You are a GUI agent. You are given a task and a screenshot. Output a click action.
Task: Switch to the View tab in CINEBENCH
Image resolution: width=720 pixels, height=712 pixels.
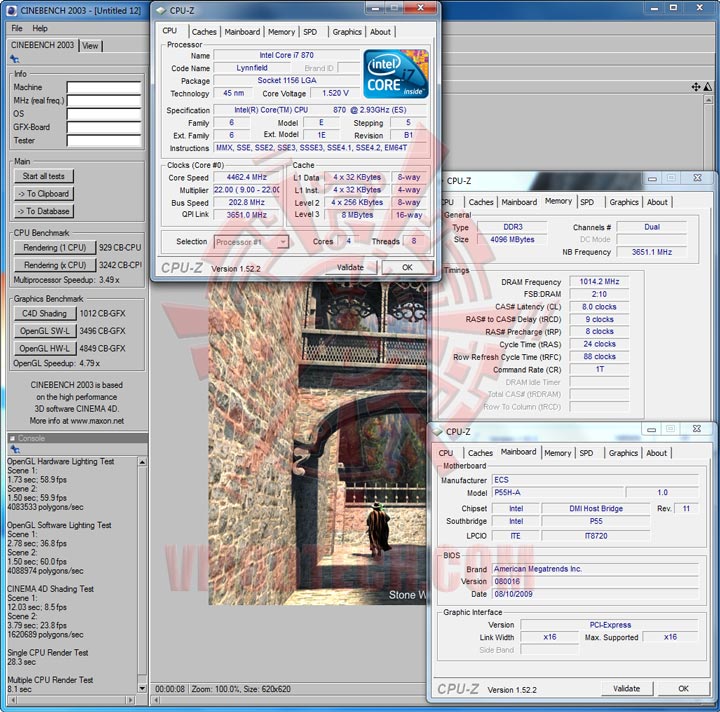coord(90,45)
